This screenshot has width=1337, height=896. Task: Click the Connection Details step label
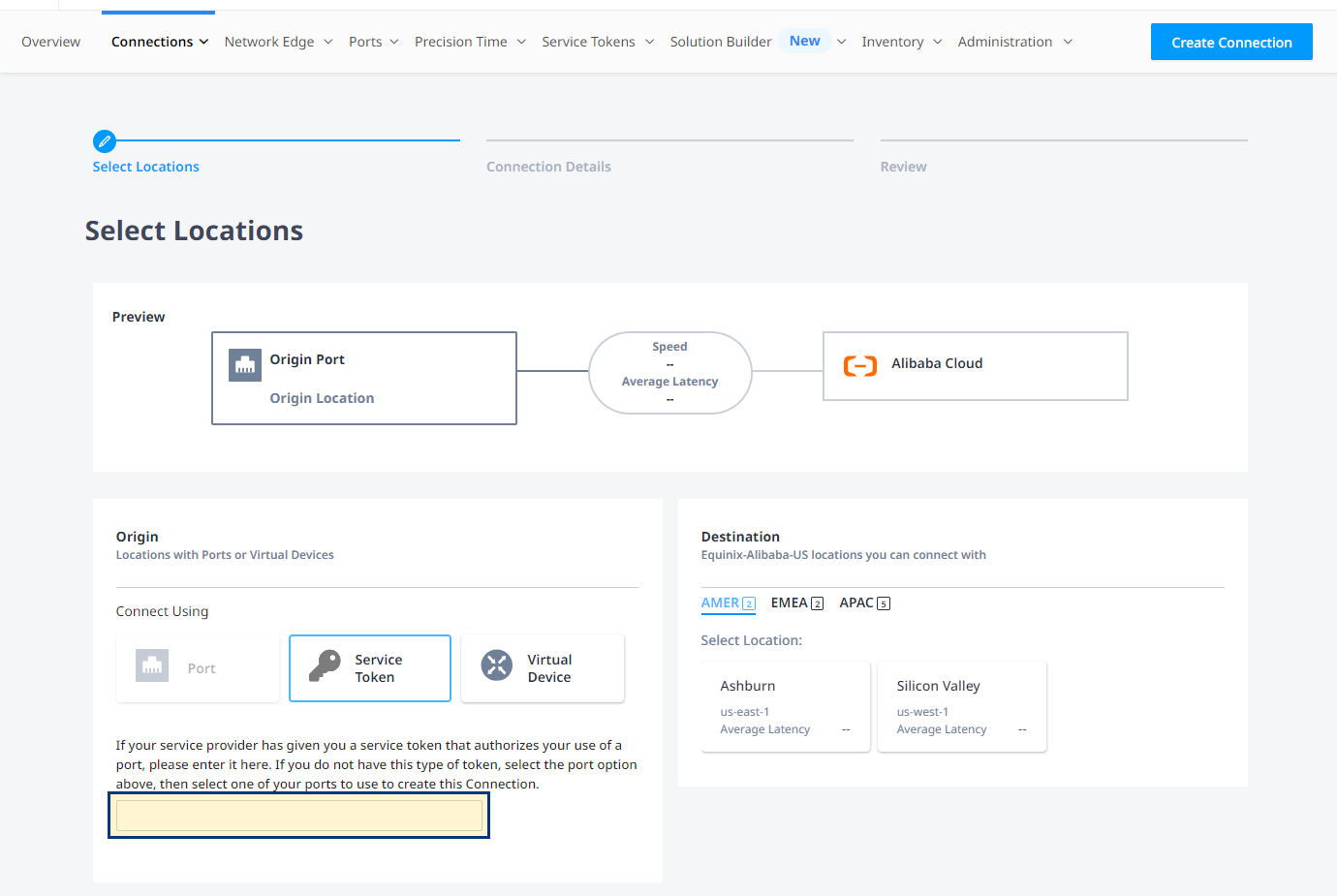[x=548, y=167]
